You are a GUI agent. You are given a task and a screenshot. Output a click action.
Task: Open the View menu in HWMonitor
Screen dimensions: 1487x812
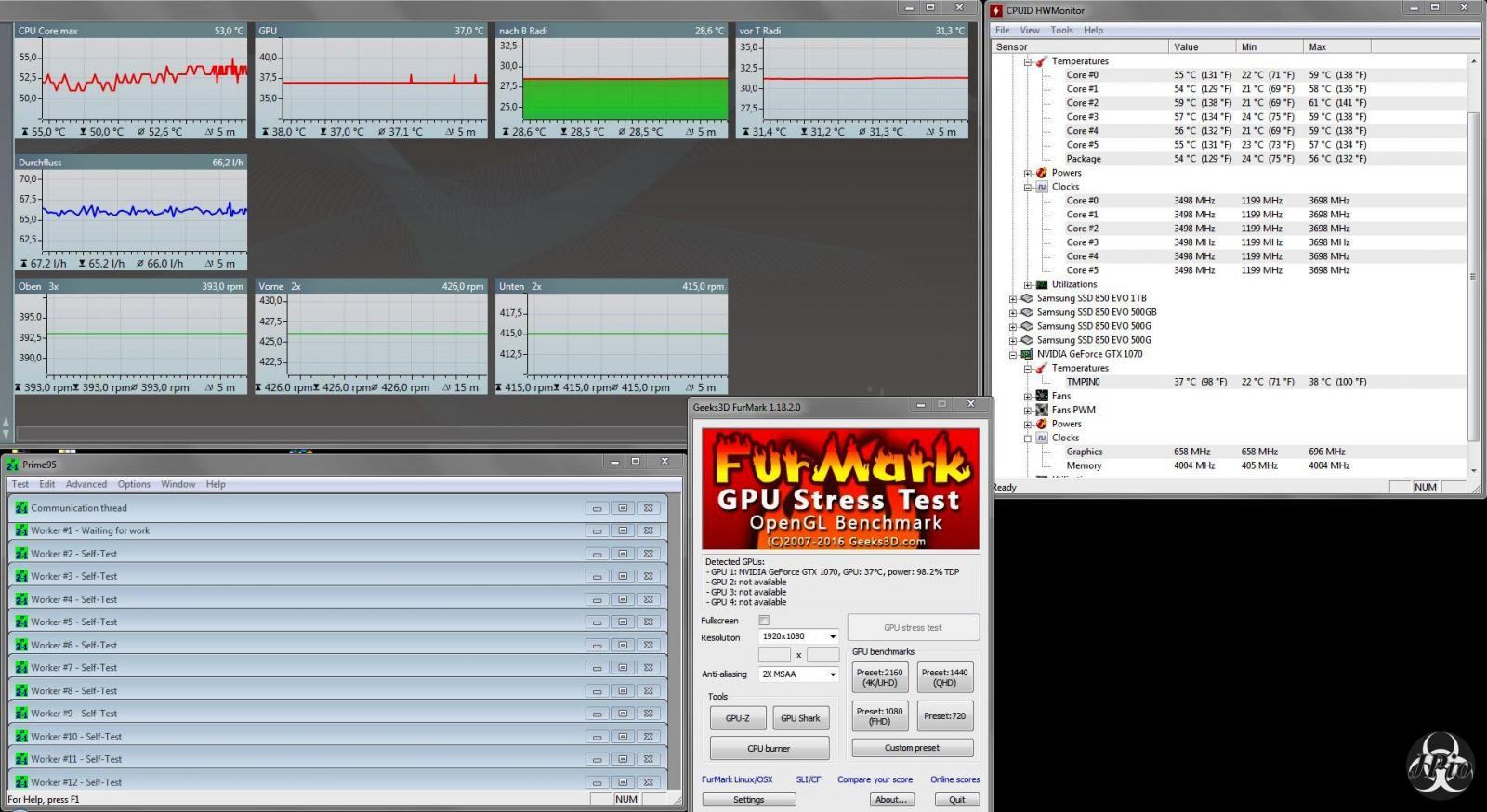coord(1030,30)
